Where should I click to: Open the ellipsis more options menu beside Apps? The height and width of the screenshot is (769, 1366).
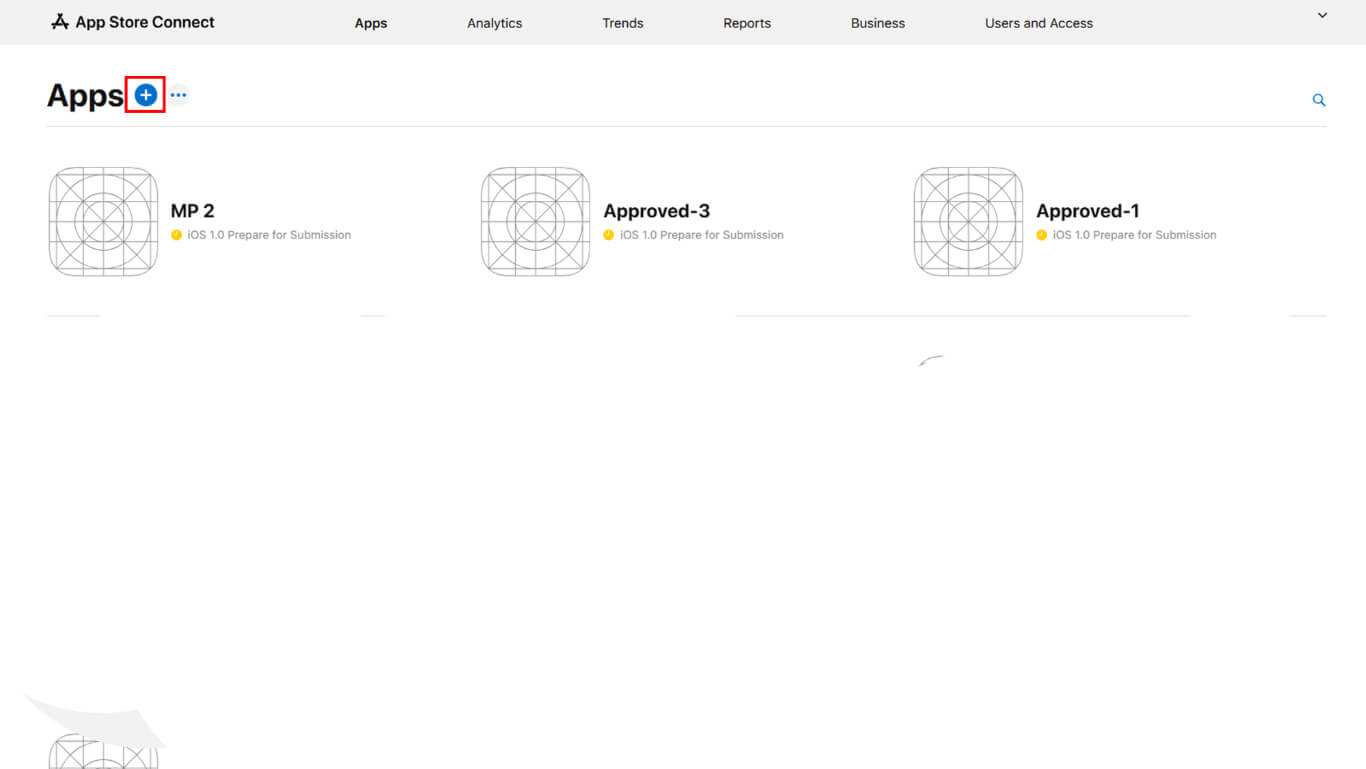[178, 95]
